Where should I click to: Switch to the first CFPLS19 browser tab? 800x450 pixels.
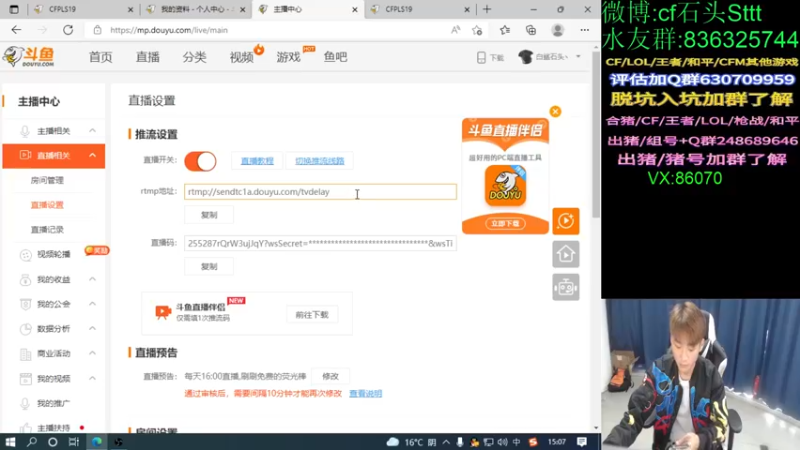tap(82, 9)
